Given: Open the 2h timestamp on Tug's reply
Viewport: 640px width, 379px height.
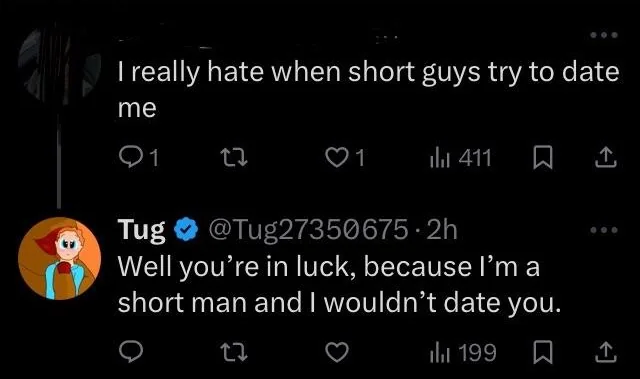Looking at the screenshot, I should click(x=442, y=230).
